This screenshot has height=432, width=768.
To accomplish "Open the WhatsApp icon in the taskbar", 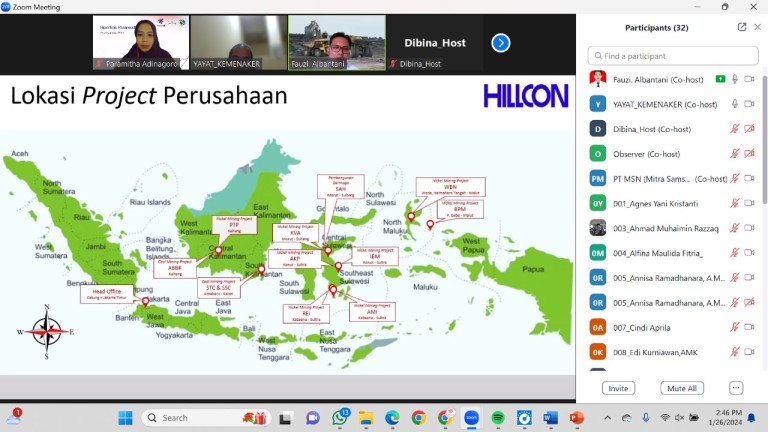I will (340, 417).
